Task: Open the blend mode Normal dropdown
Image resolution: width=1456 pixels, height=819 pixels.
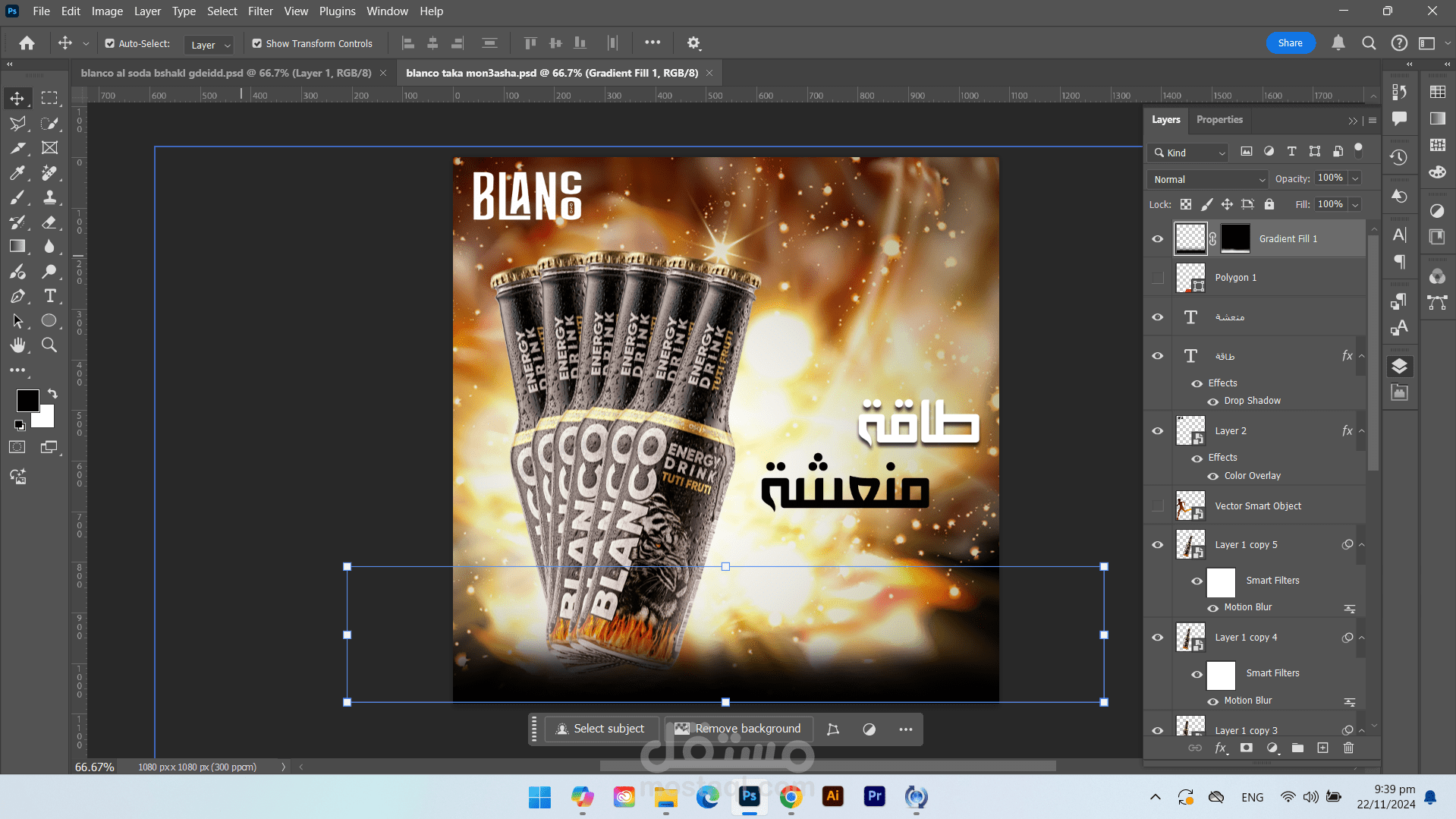Action: (1207, 180)
